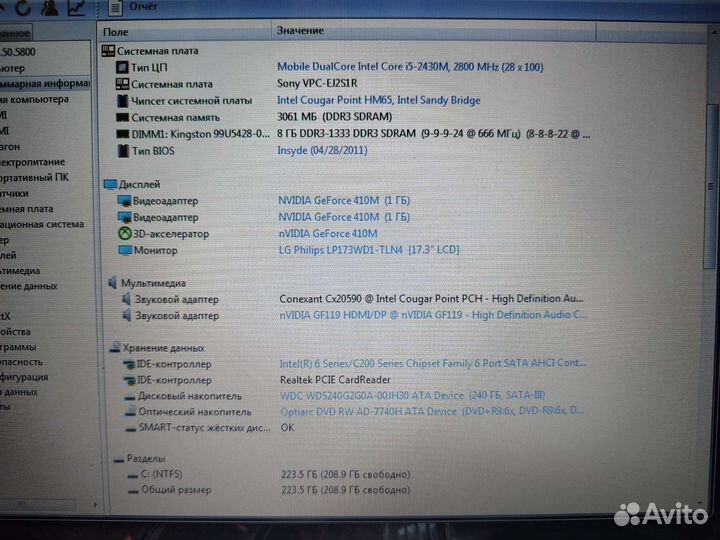Select База данных in the sidebar tree
The height and width of the screenshot is (540, 720).
coord(19,392)
